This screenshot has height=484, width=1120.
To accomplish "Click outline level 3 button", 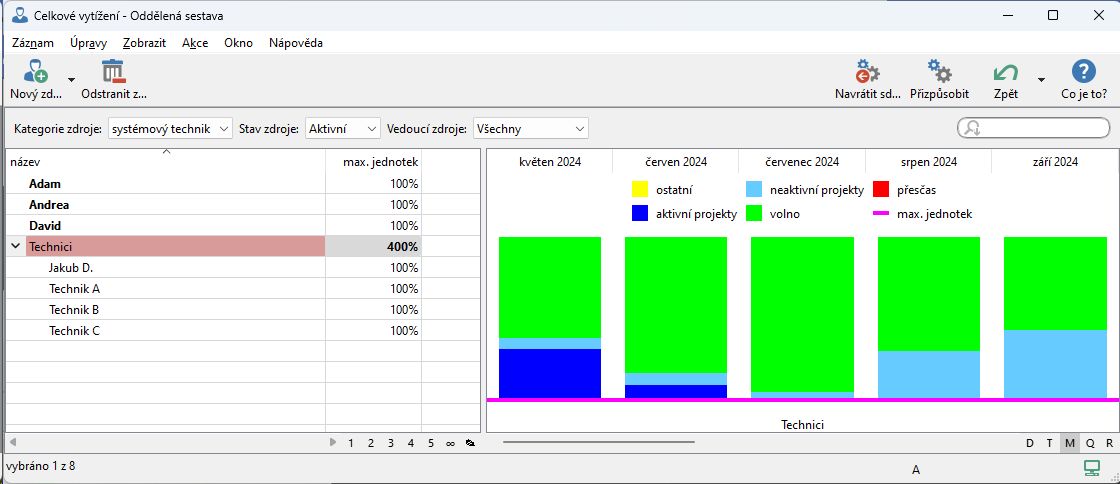I will (390, 442).
